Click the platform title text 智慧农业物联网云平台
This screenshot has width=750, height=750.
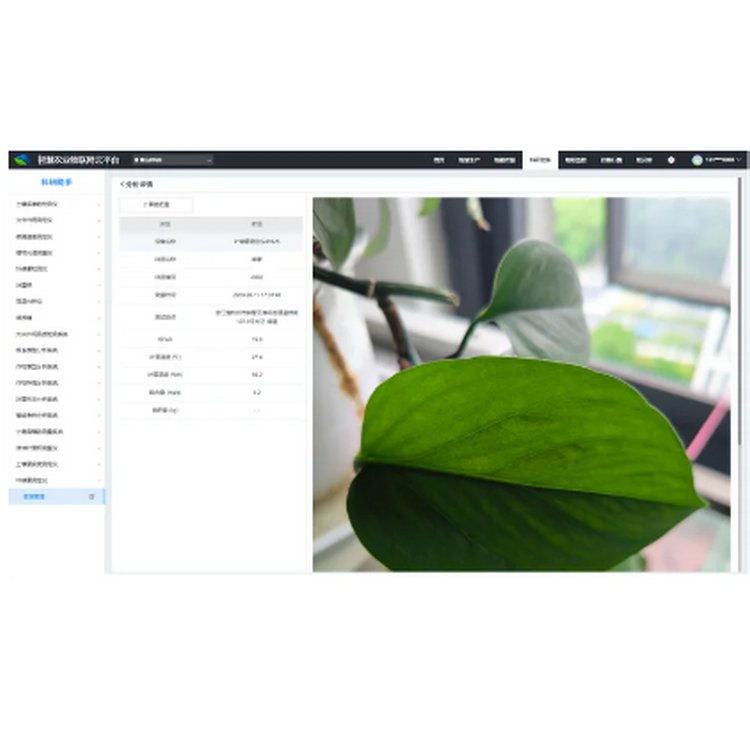pyautogui.click(x=78, y=160)
